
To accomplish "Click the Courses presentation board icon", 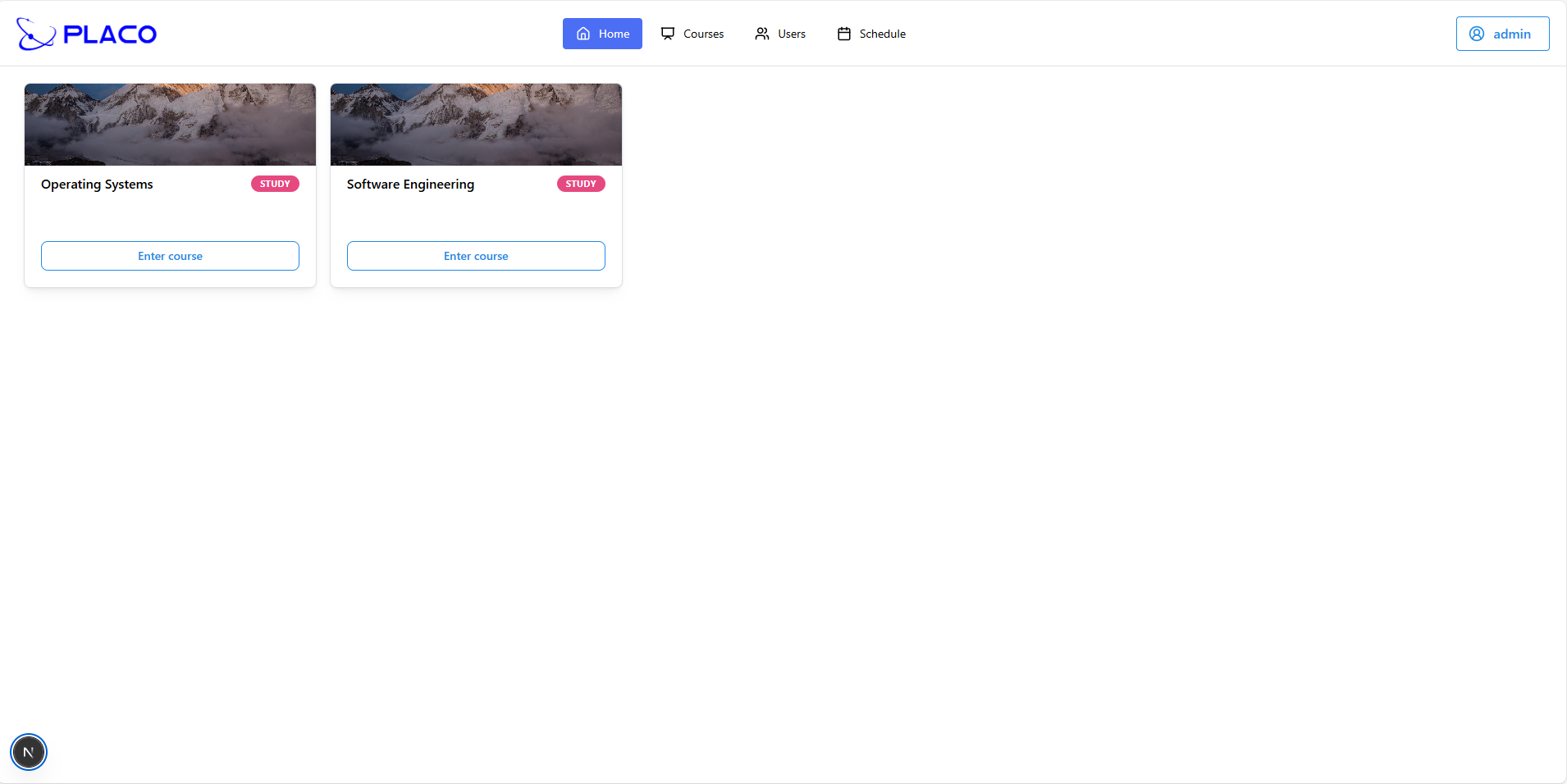I will (x=668, y=34).
